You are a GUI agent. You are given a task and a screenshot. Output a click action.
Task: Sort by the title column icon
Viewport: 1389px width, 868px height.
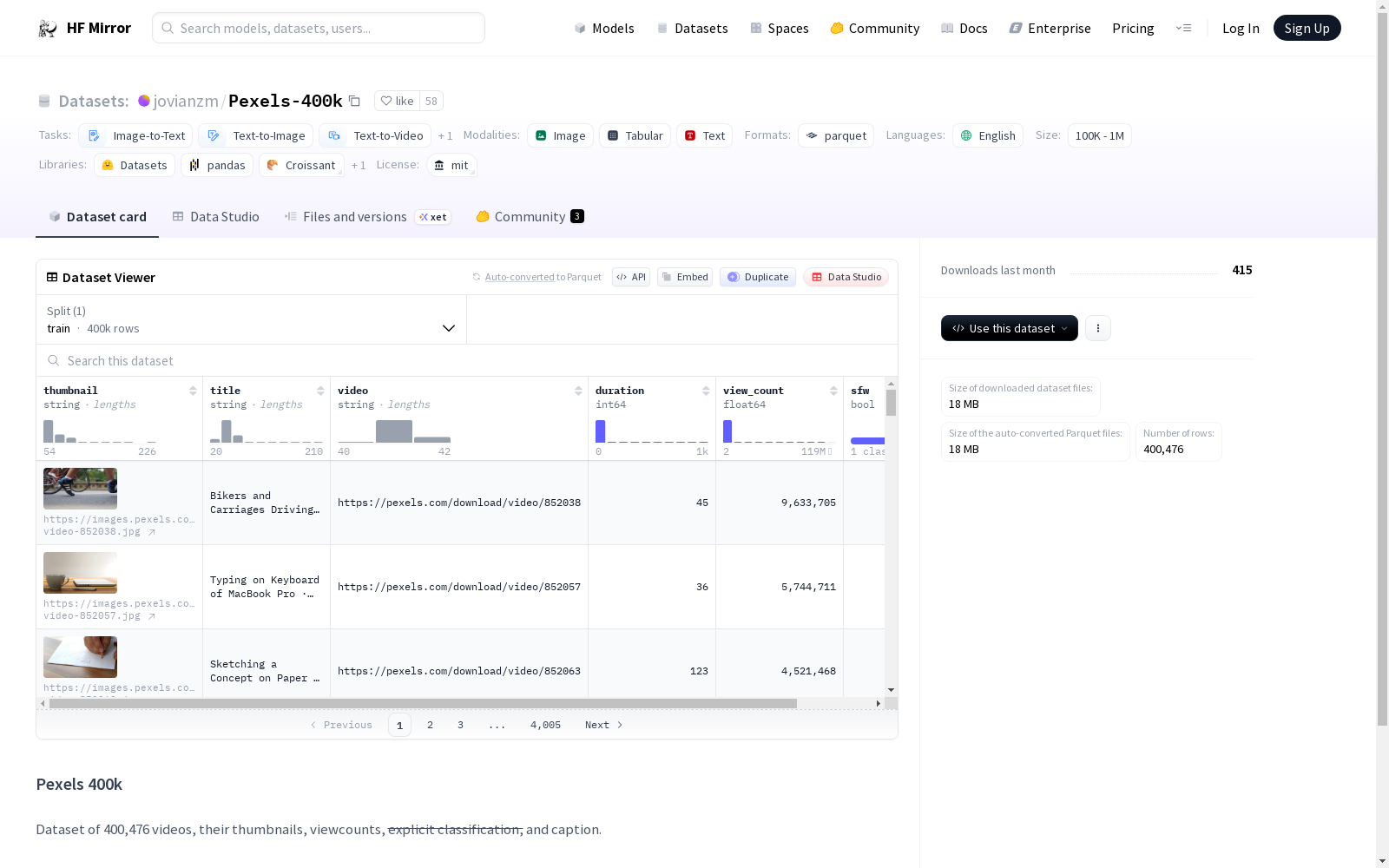320,391
